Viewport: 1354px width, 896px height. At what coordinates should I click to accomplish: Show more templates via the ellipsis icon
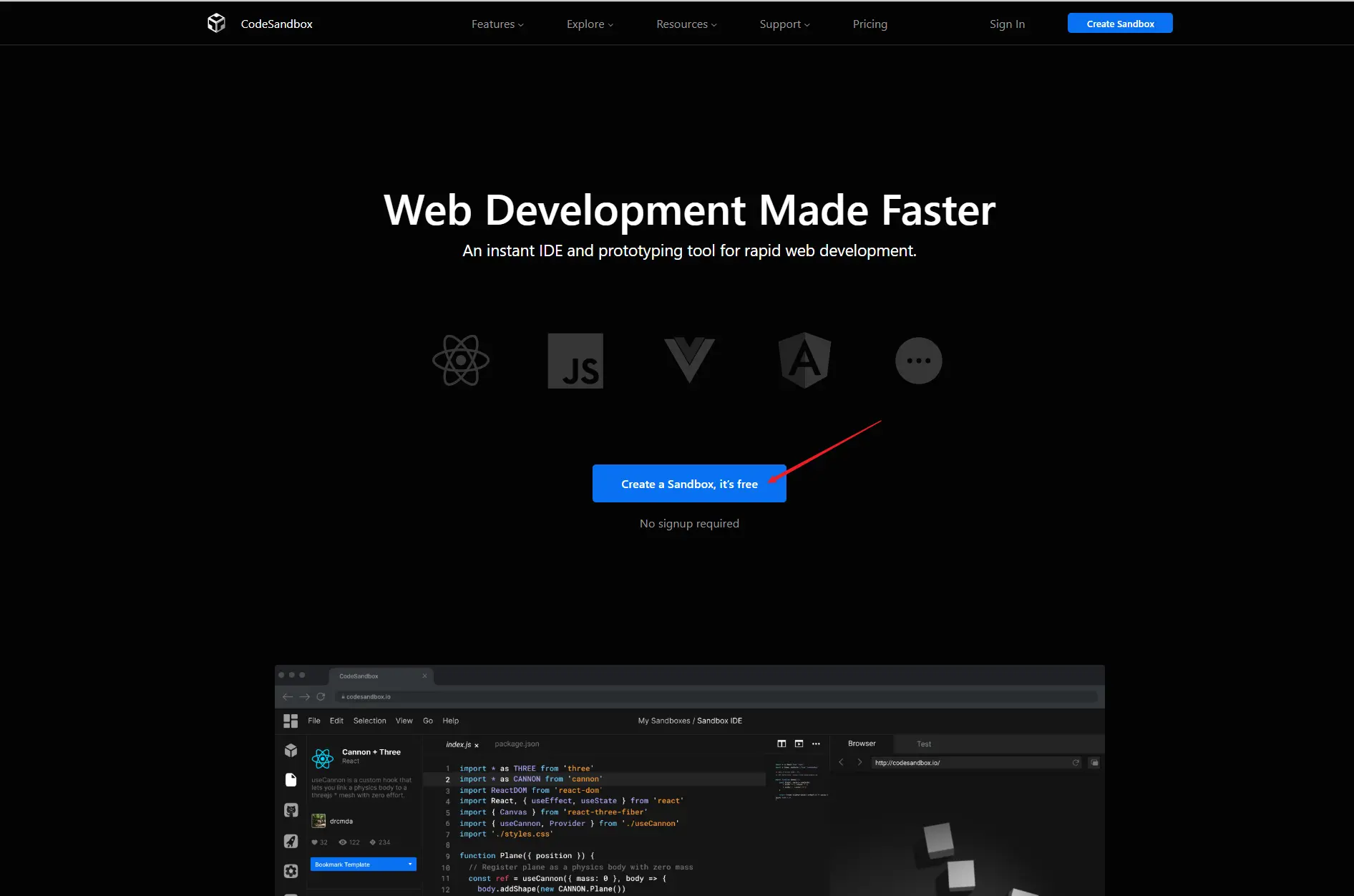tap(919, 361)
